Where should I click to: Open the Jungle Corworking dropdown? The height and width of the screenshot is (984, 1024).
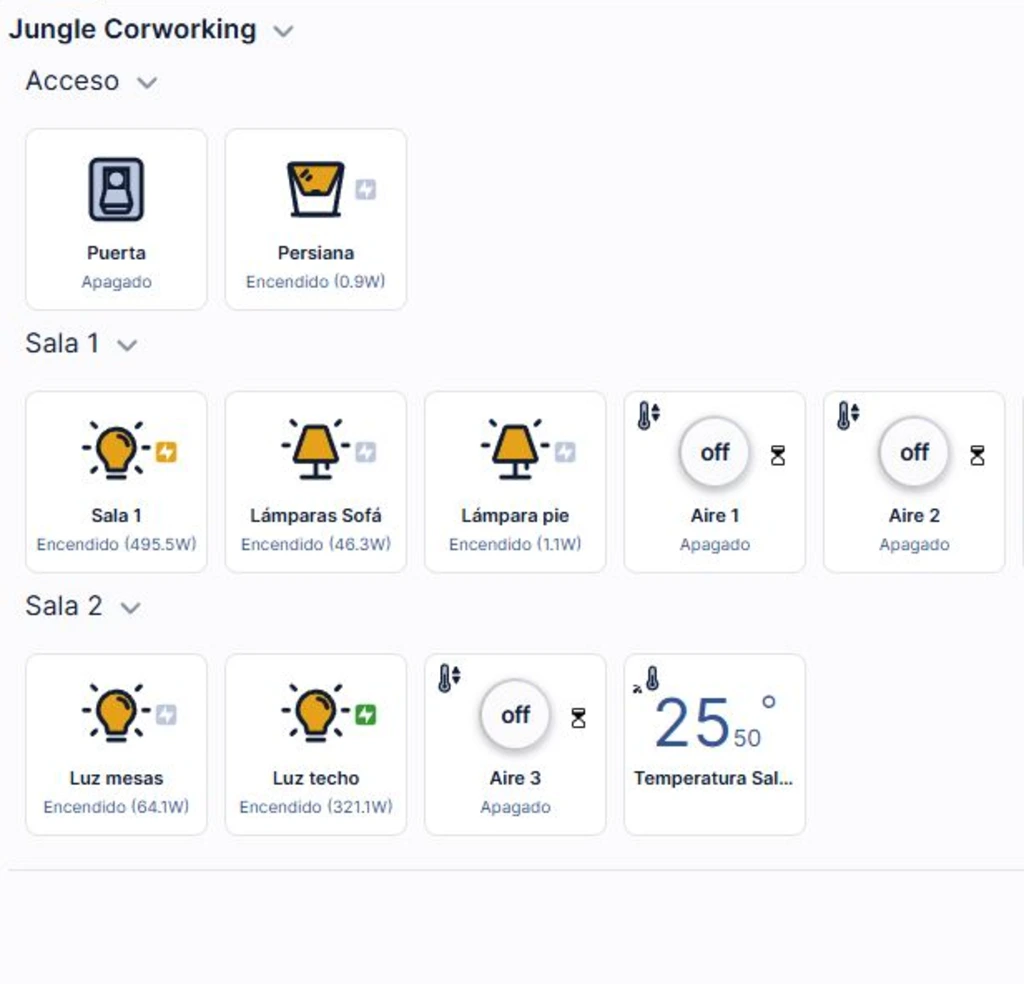(283, 31)
